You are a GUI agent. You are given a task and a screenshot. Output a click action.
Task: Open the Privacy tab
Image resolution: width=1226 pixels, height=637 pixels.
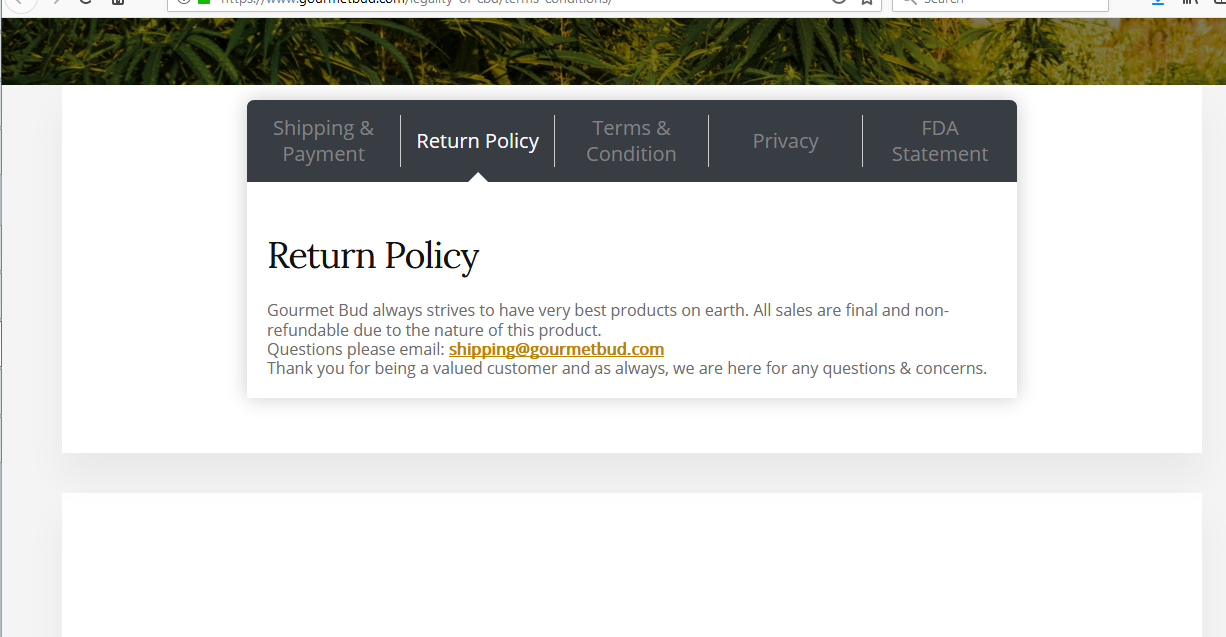pos(785,141)
